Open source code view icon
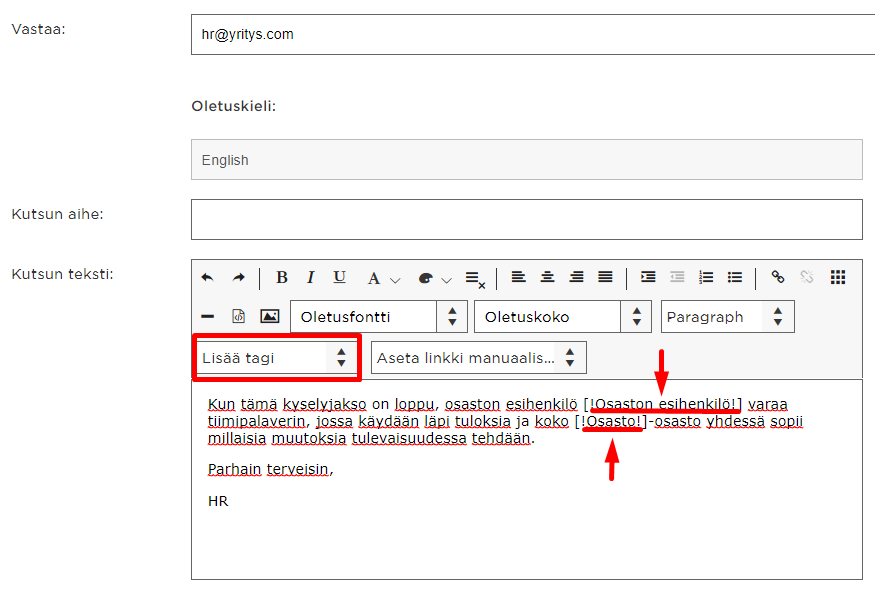Viewport: 875px width, 592px height. click(238, 316)
